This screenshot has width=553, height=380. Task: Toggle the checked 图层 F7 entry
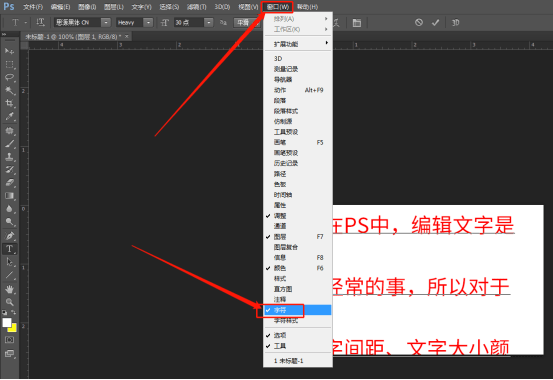(x=298, y=237)
